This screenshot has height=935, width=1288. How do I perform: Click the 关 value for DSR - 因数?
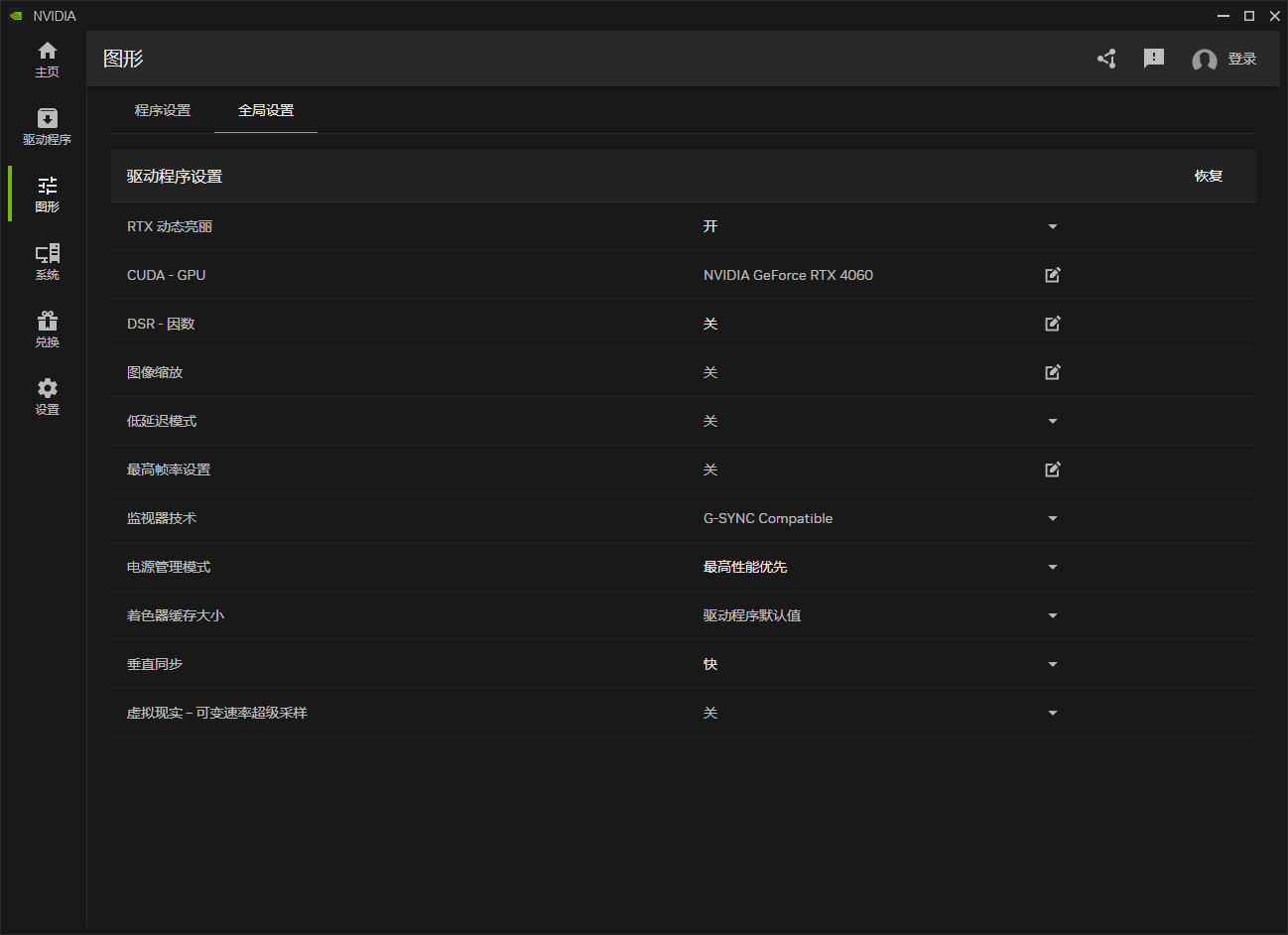[710, 324]
